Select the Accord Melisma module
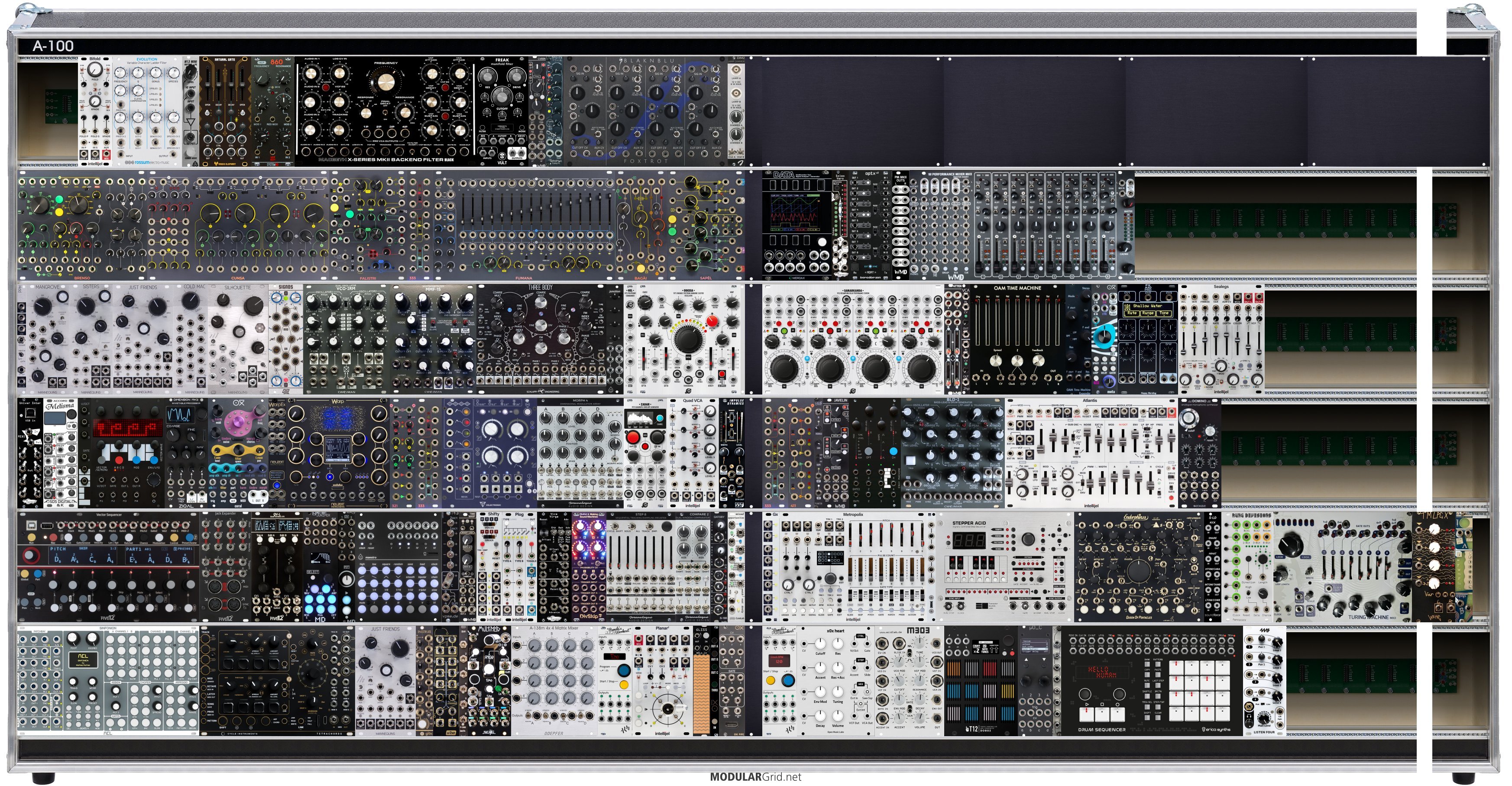Image resolution: width=1512 pixels, height=786 pixels. [x=61, y=453]
